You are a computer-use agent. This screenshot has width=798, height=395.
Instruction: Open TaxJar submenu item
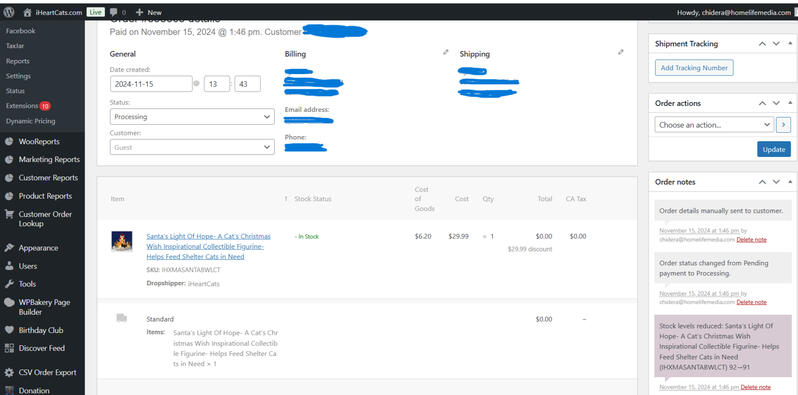click(15, 46)
